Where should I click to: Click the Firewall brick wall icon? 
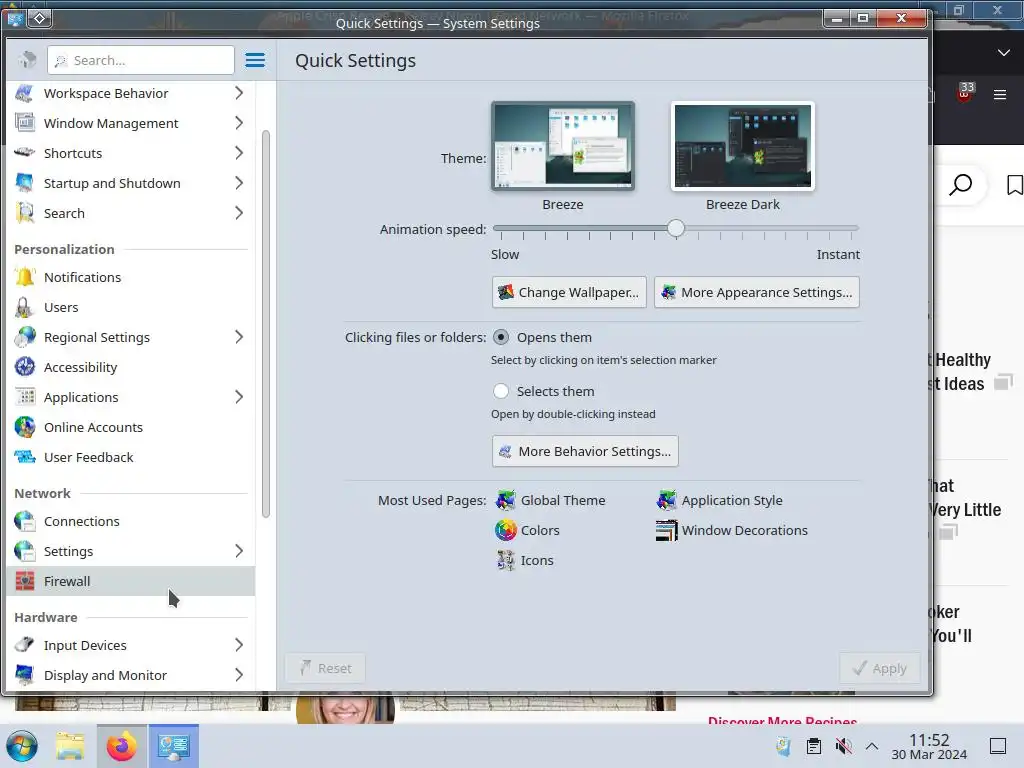click(25, 581)
